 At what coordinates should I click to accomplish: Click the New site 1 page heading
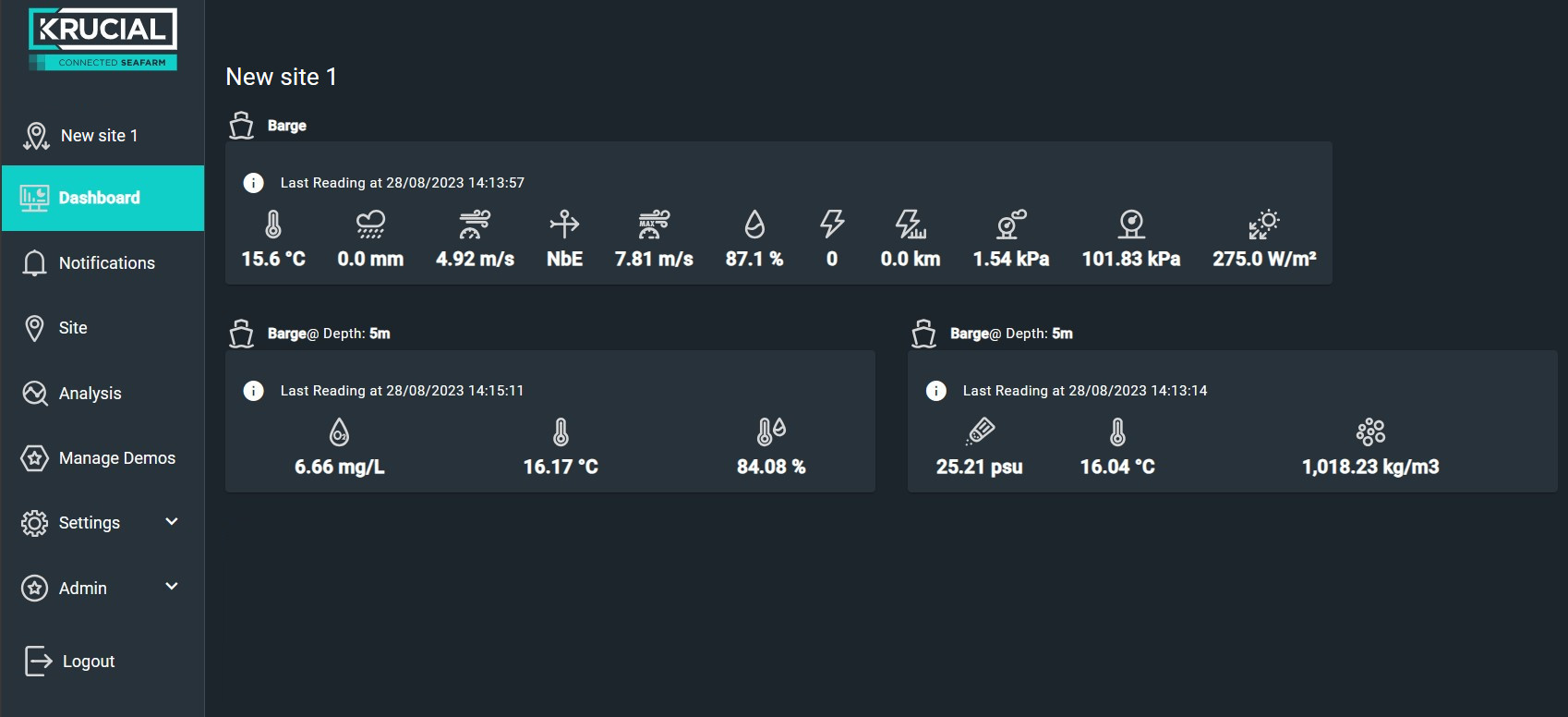tap(282, 77)
